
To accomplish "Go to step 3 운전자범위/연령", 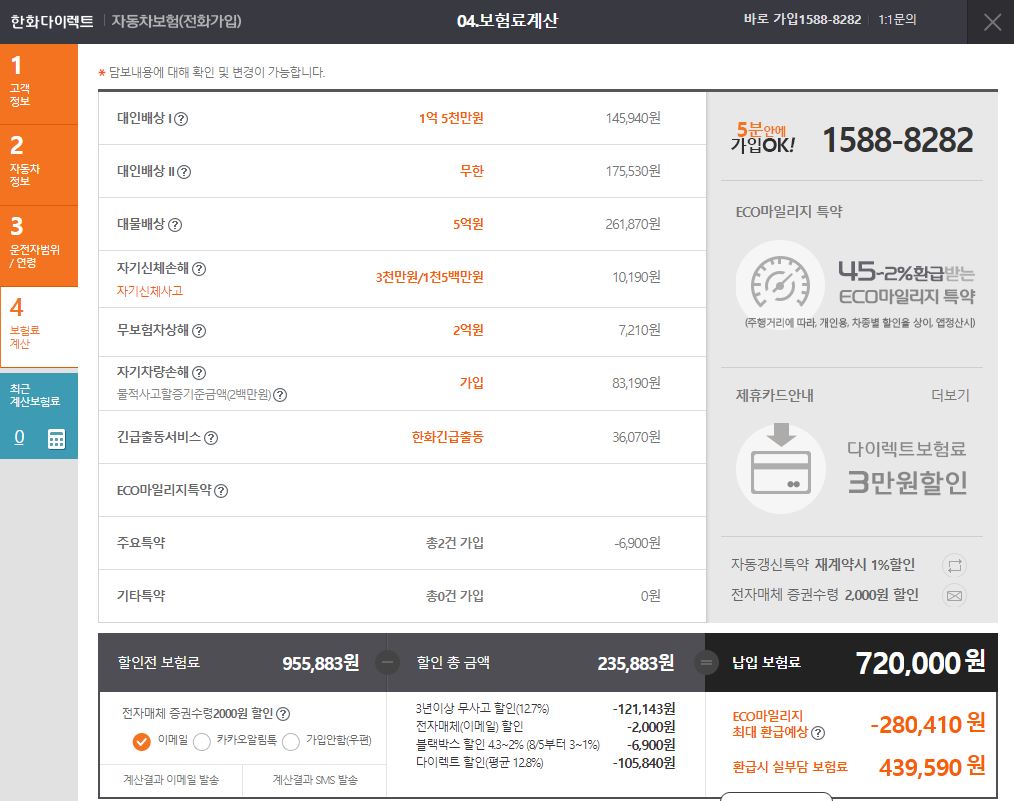I will pyautogui.click(x=39, y=246).
